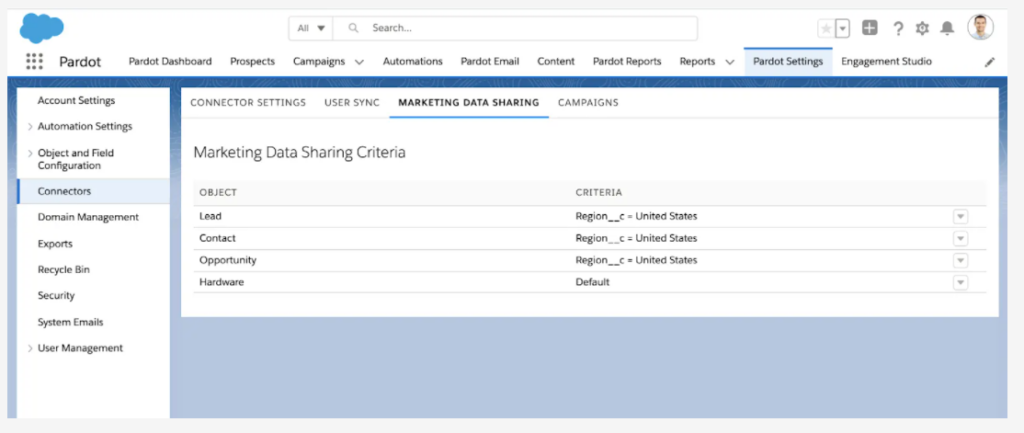This screenshot has width=1024, height=433.
Task: Open the Pardot Reports tab
Action: pos(627,61)
